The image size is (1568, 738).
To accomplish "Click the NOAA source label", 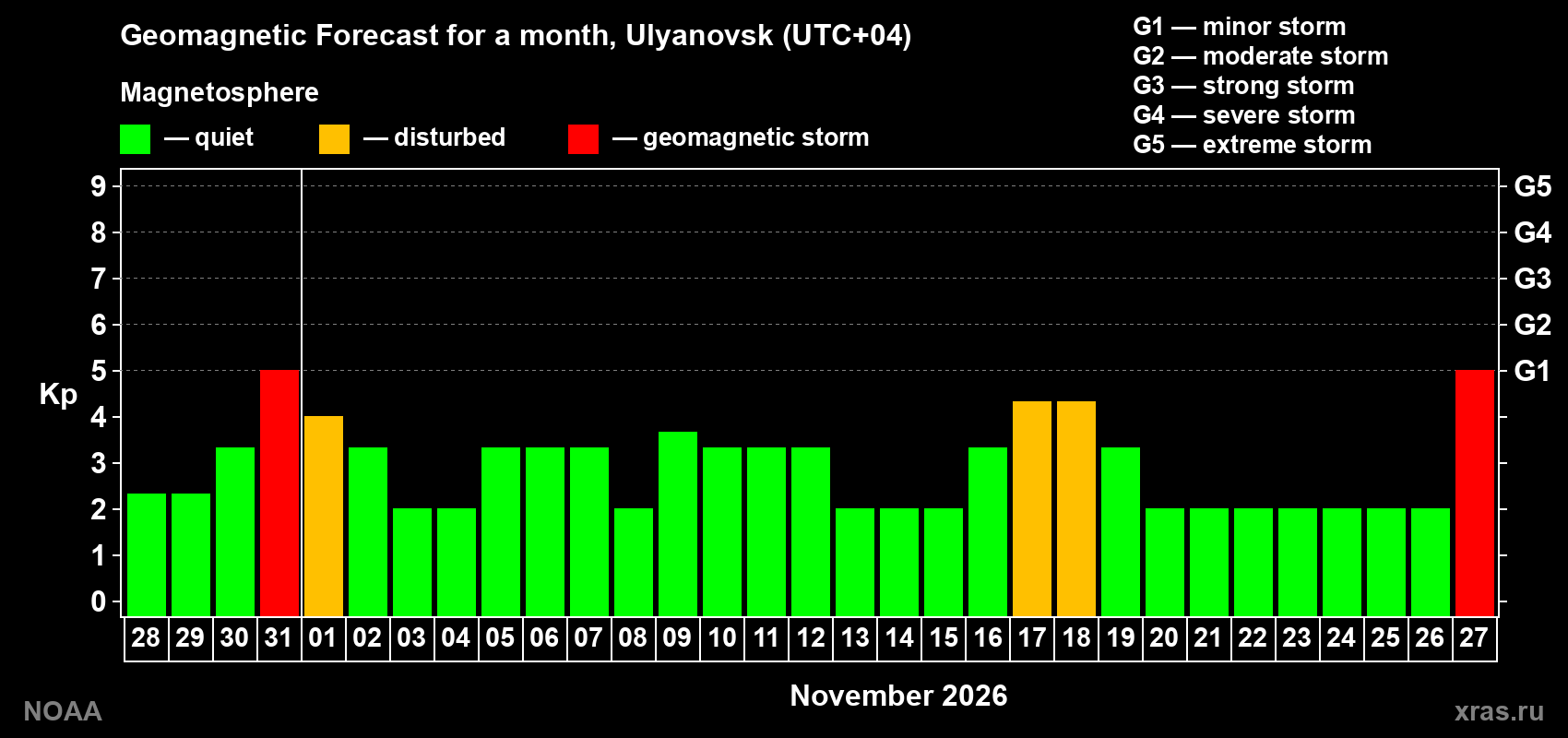I will tap(63, 711).
